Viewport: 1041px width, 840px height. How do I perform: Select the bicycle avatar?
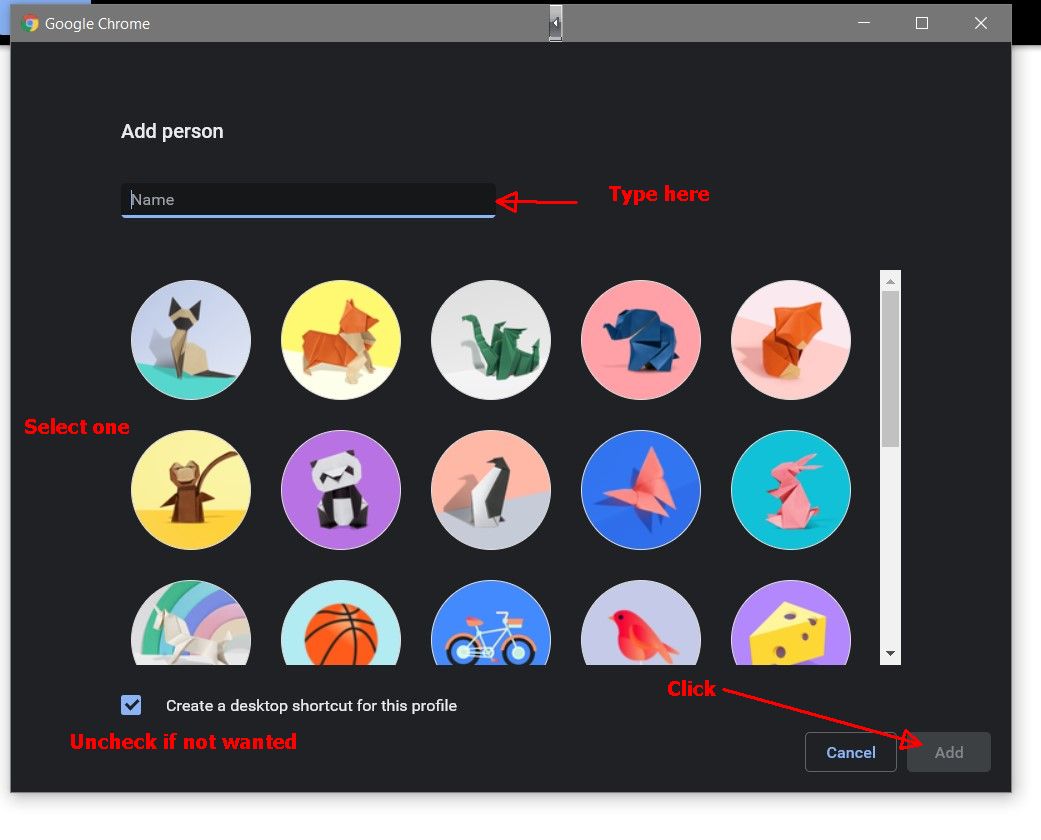(491, 623)
